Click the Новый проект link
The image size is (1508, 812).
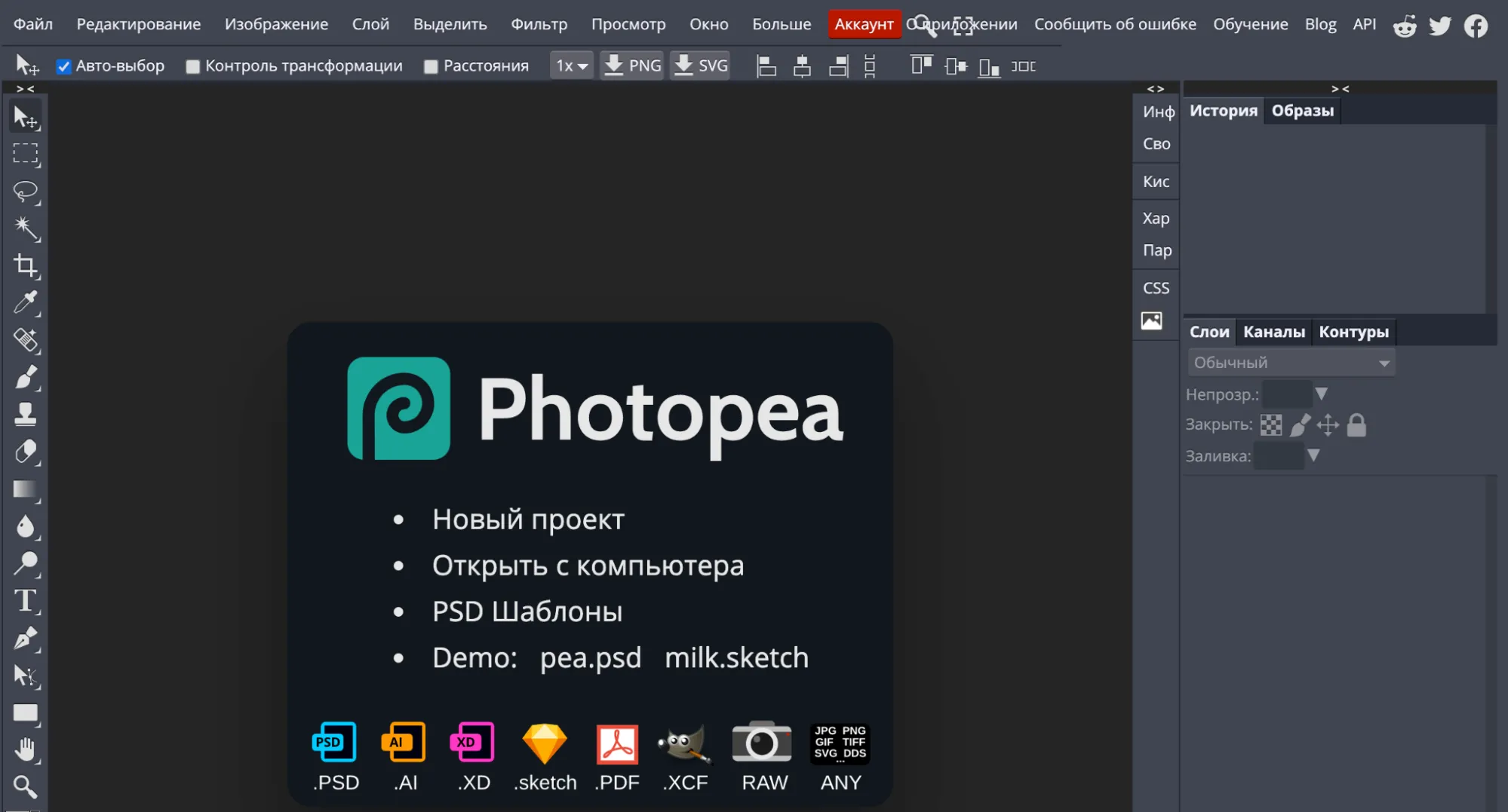click(x=528, y=519)
